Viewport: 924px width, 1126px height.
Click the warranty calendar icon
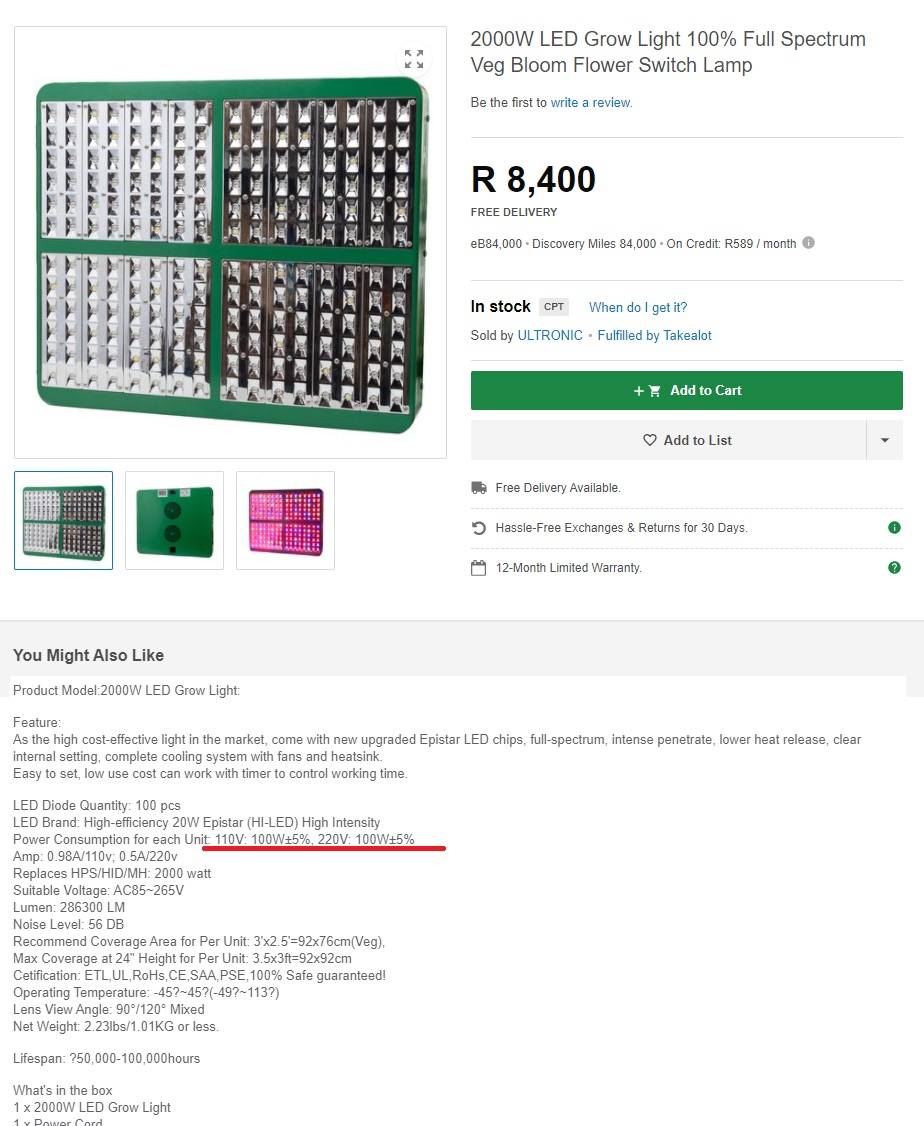tap(479, 568)
